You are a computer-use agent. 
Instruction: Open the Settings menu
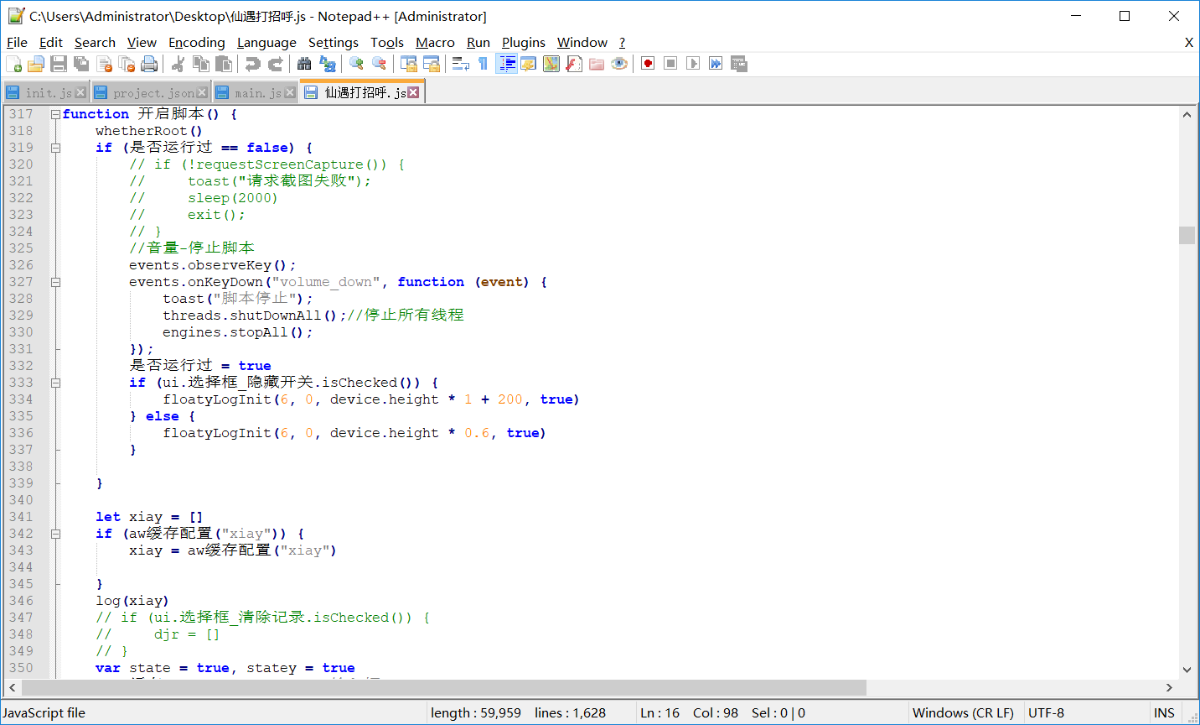coord(333,42)
